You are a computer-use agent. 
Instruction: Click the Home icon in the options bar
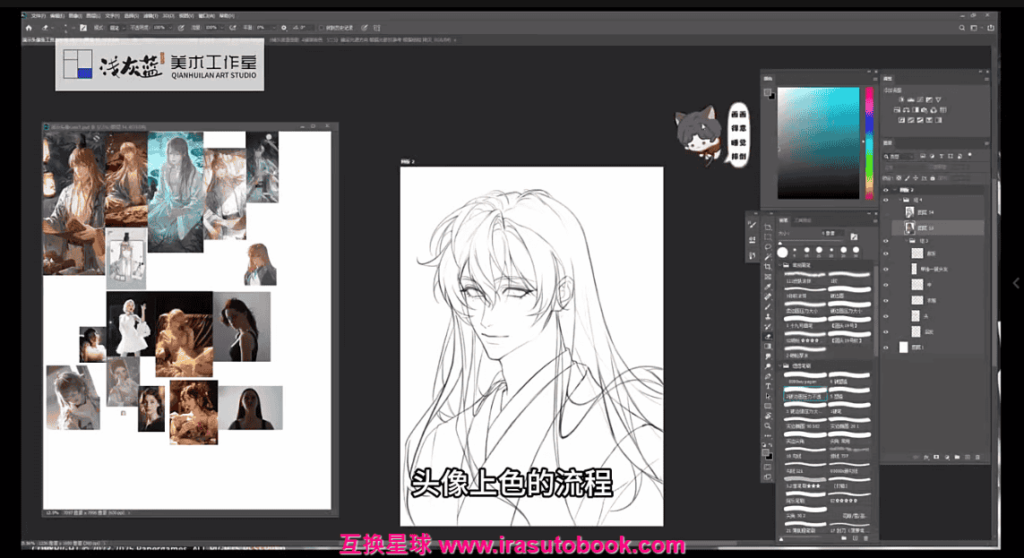29,28
